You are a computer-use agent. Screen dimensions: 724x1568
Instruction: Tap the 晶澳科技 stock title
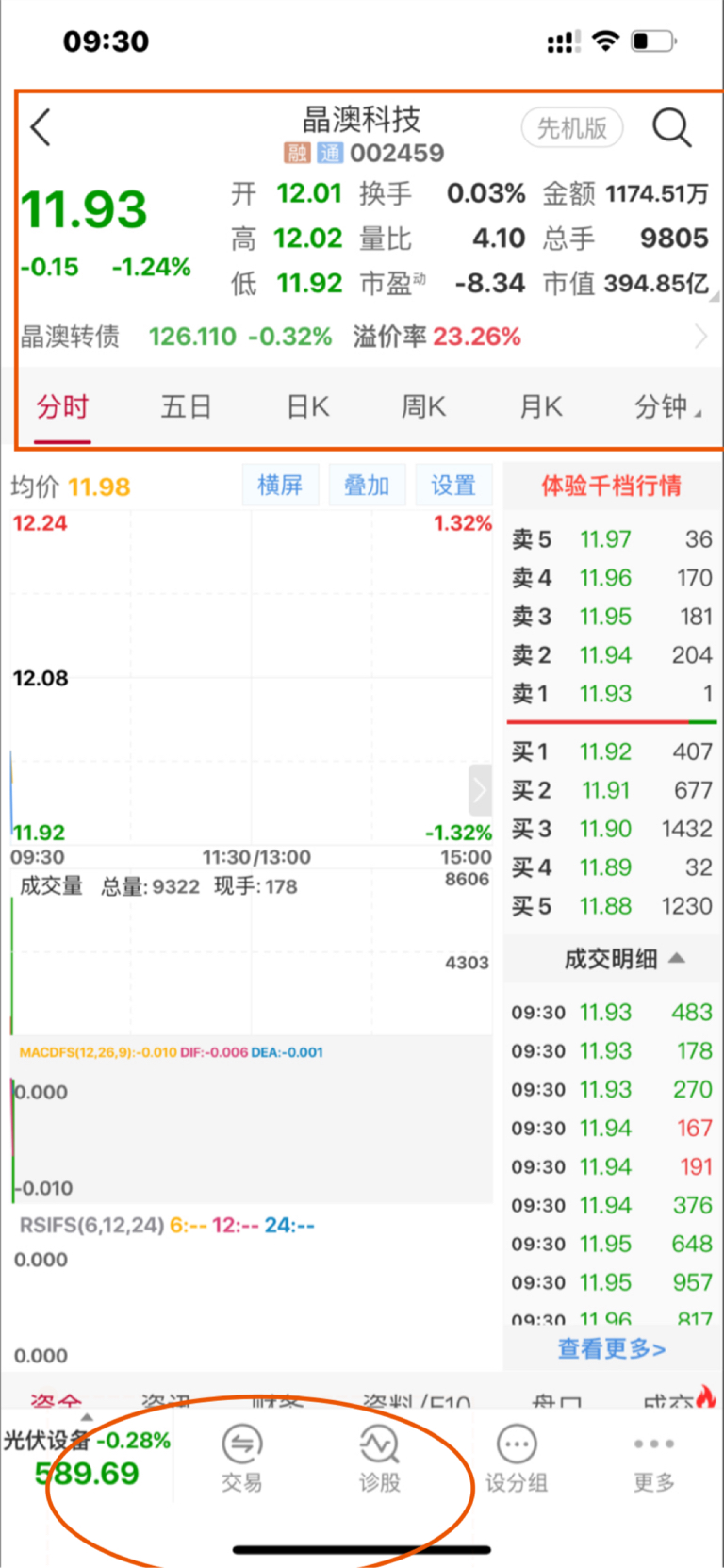[361, 119]
